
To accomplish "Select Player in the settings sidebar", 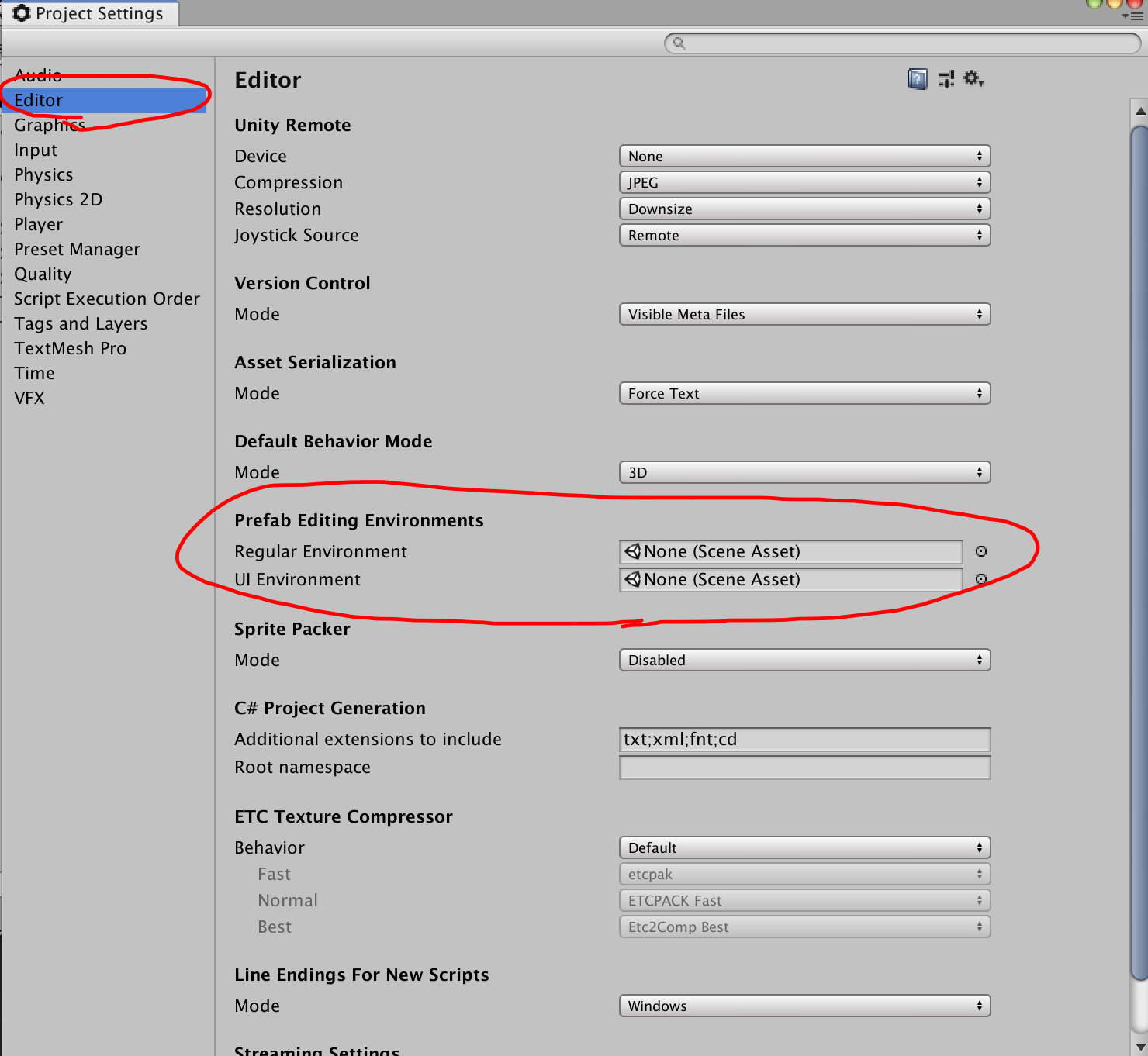I will (38, 224).
